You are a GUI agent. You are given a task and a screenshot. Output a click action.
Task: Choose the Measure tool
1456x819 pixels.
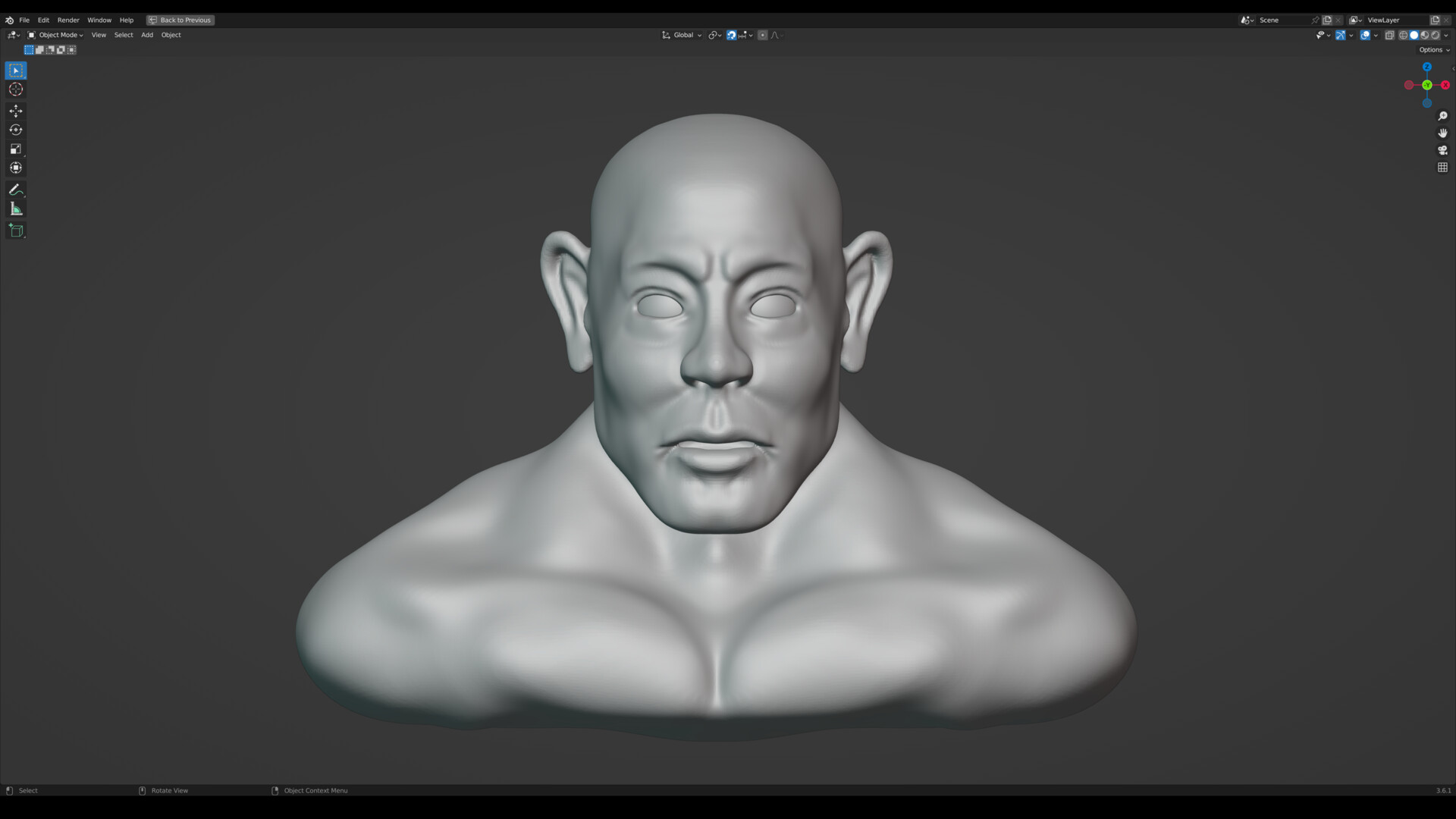tap(15, 209)
